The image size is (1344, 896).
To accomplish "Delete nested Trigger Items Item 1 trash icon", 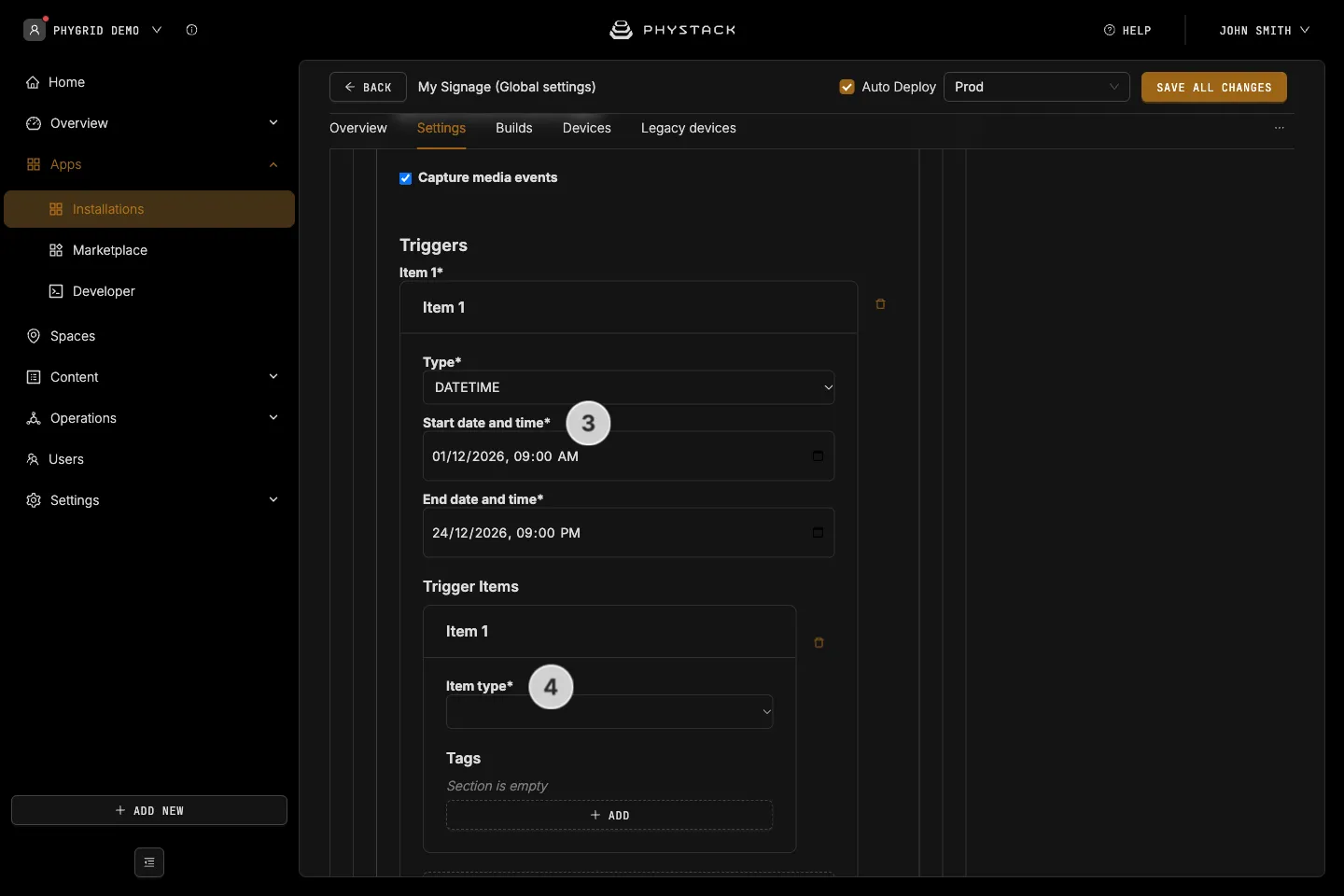I will click(x=819, y=643).
